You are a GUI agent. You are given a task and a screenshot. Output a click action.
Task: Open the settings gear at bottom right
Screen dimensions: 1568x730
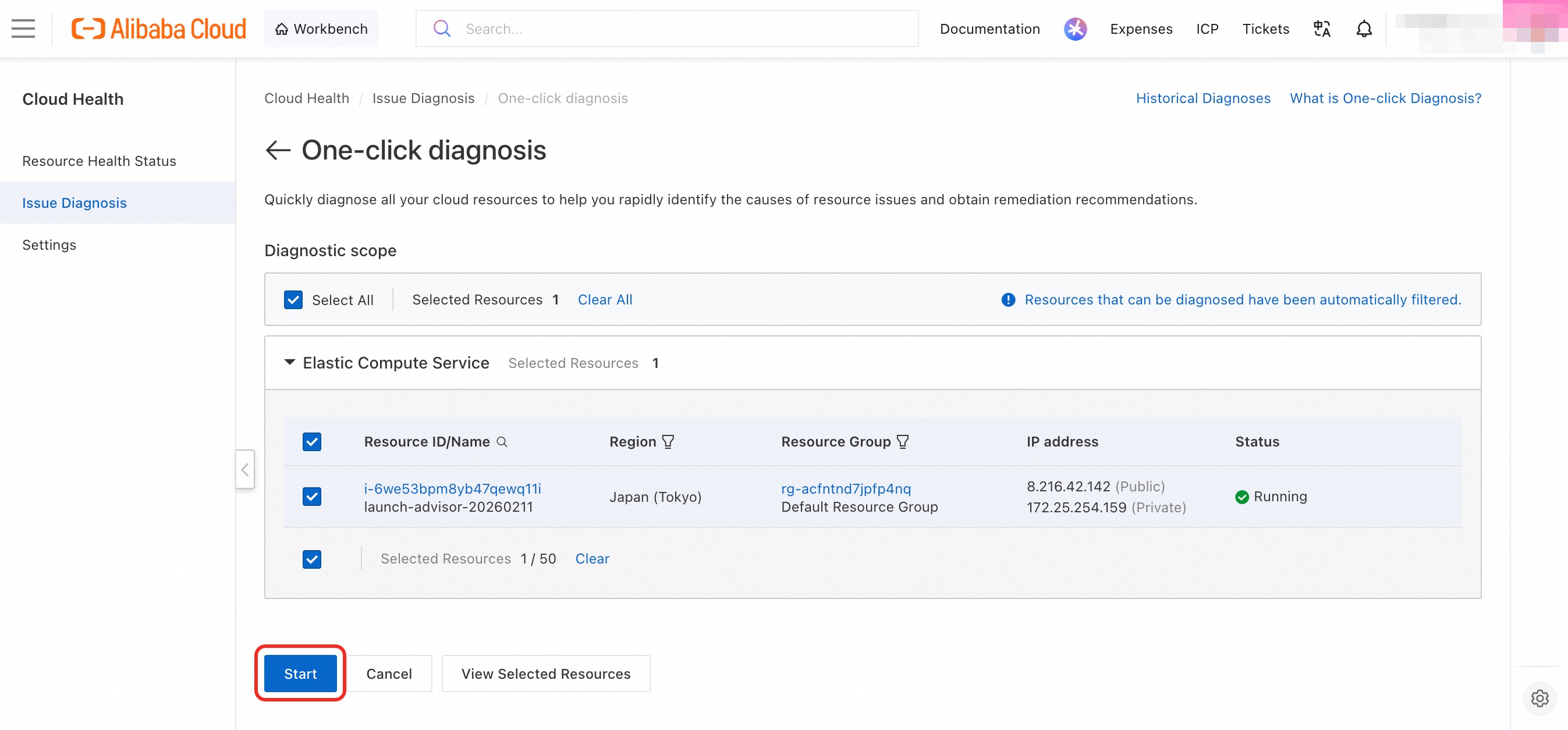point(1539,698)
